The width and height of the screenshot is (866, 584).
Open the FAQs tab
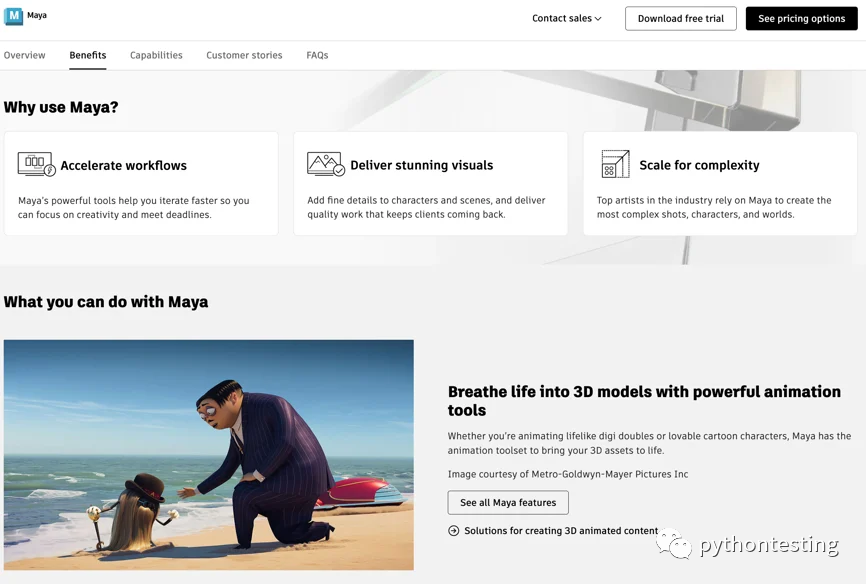317,55
